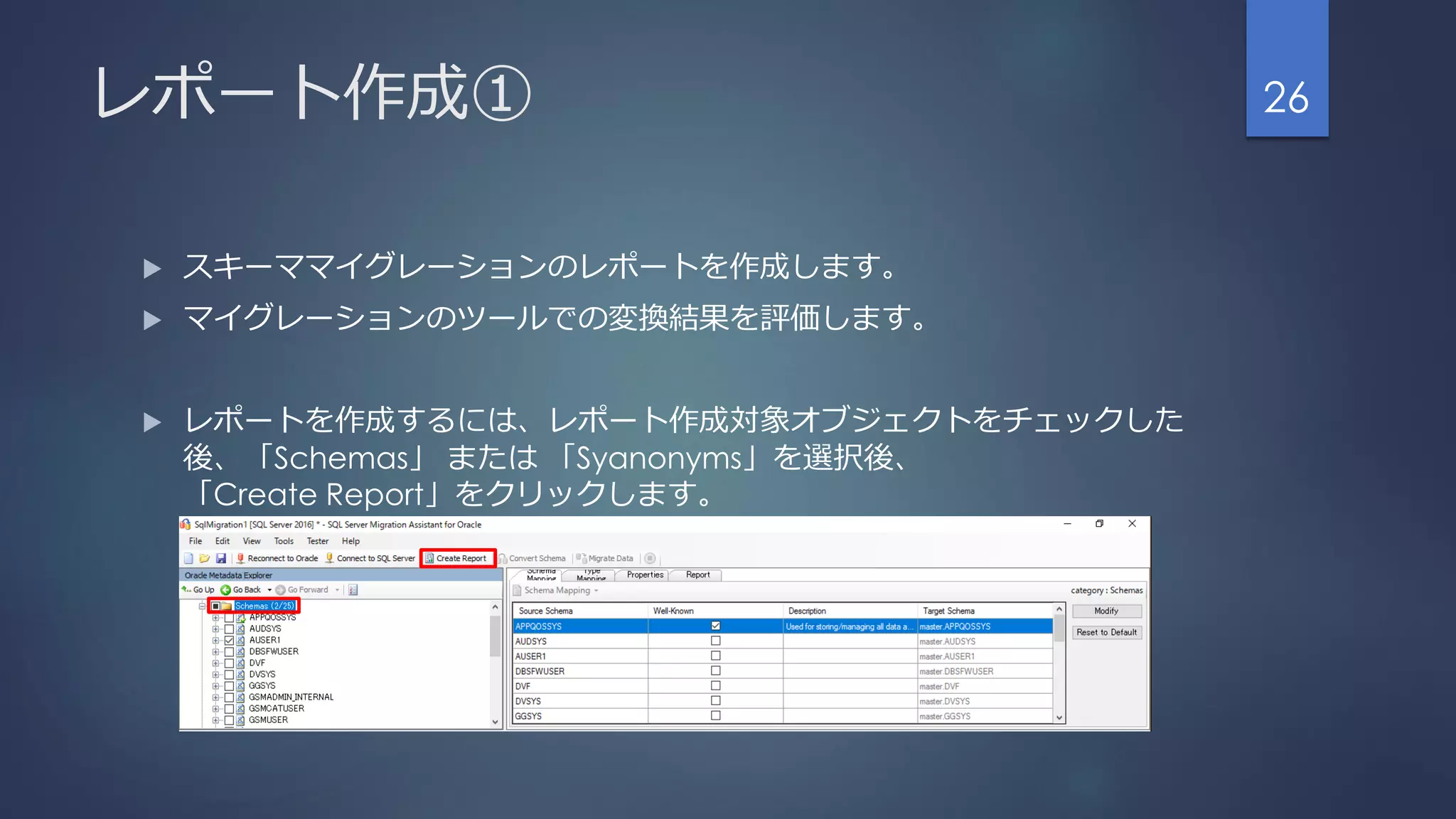This screenshot has width=1456, height=819.
Task: Open the Go Forward history dropdown arrow
Action: coord(337,590)
